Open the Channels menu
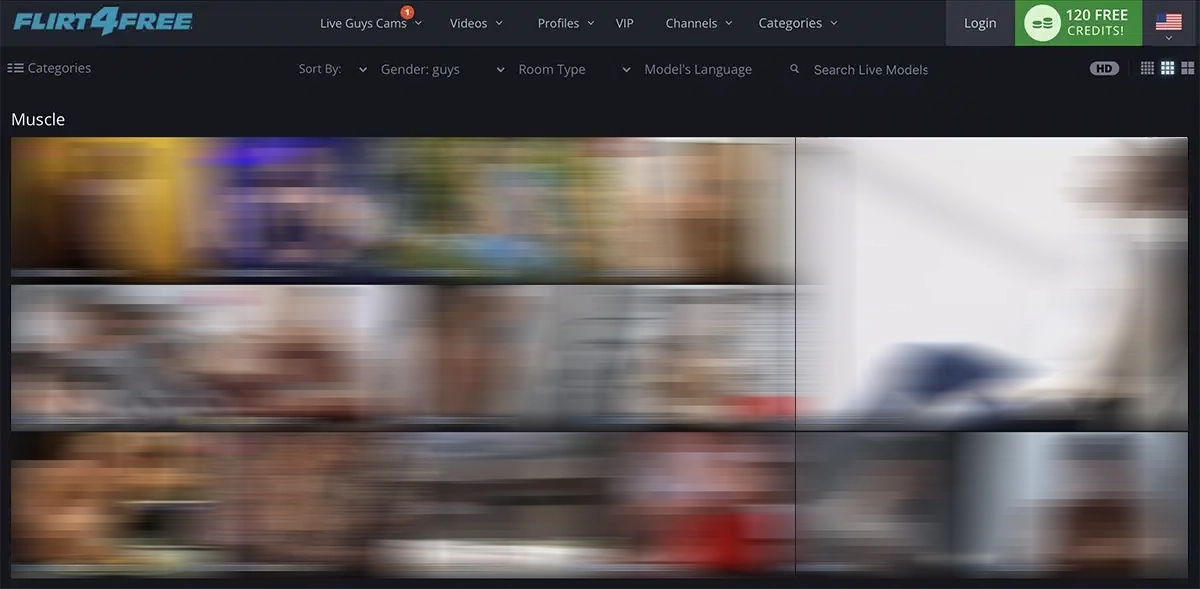Viewport: 1200px width, 589px height. 698,23
